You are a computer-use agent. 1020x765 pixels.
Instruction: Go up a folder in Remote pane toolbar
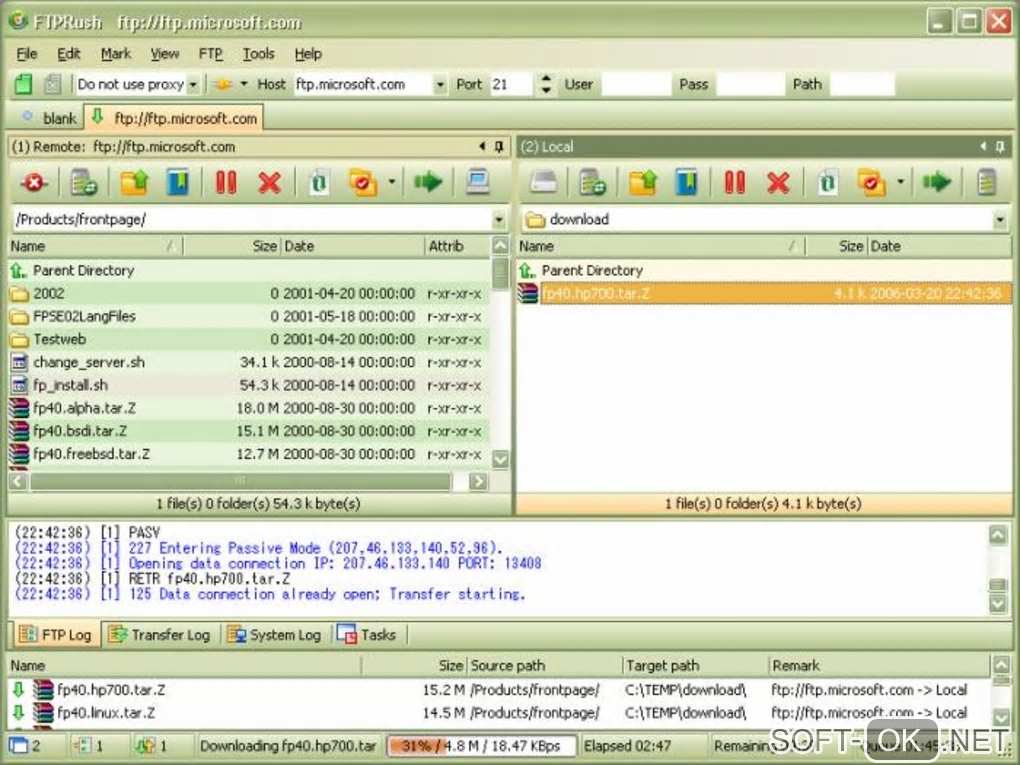(135, 183)
